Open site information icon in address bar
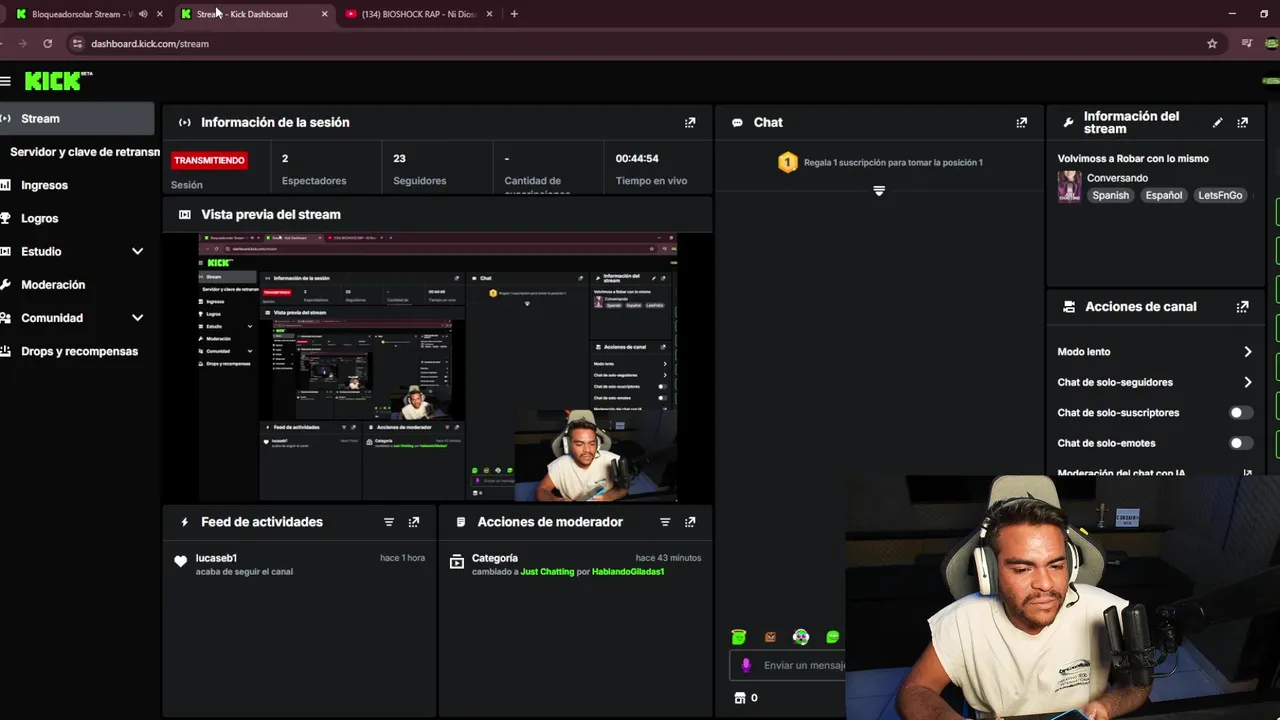 pos(77,44)
